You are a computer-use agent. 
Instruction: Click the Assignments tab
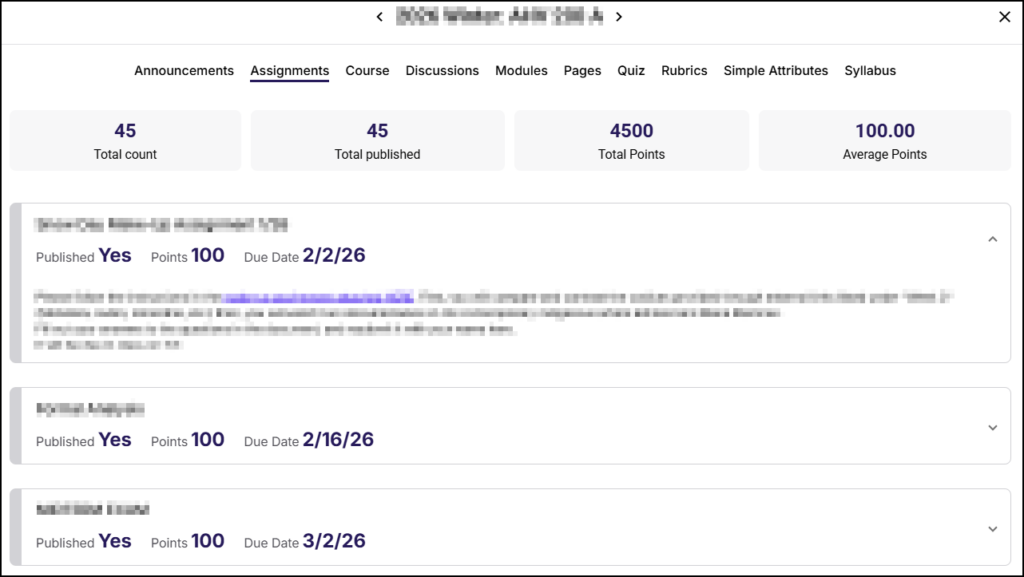pos(289,71)
